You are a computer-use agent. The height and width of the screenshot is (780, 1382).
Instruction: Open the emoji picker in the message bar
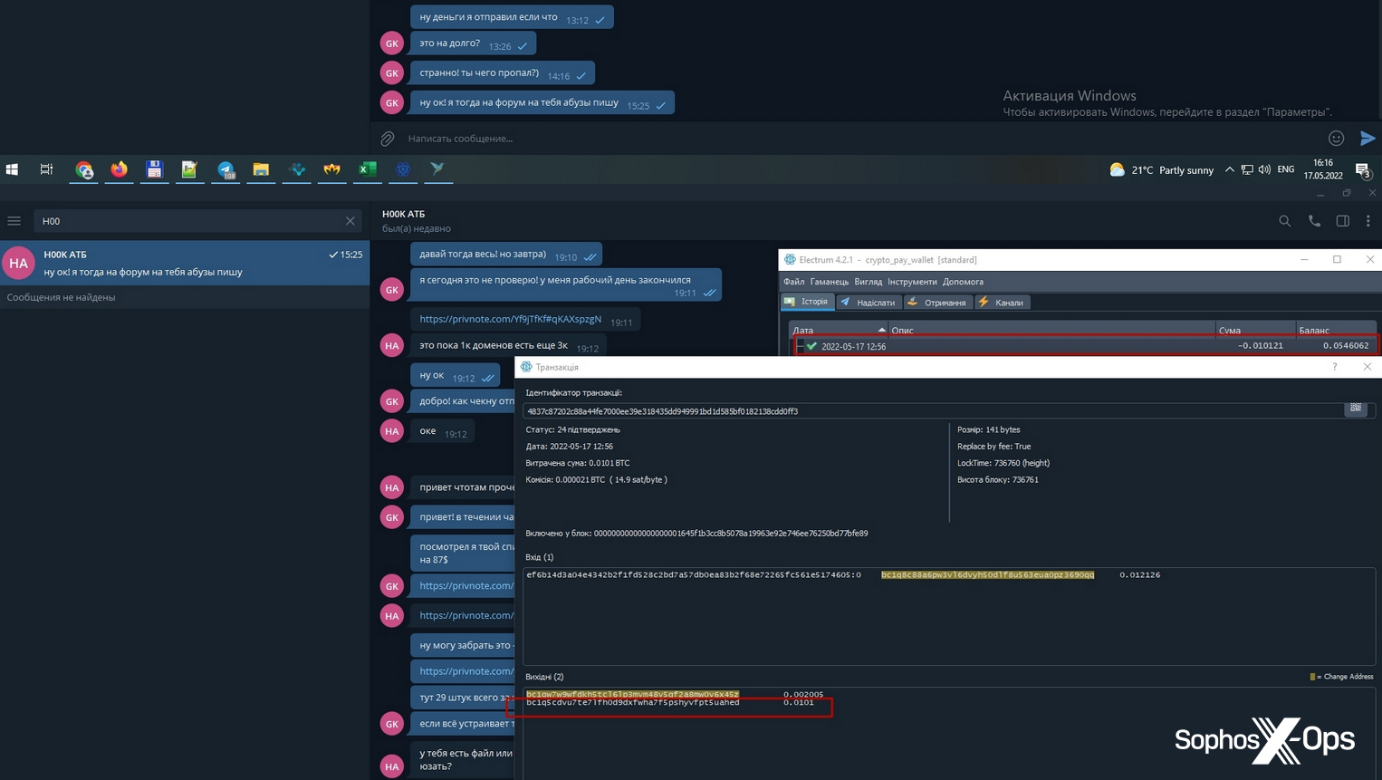point(1335,138)
